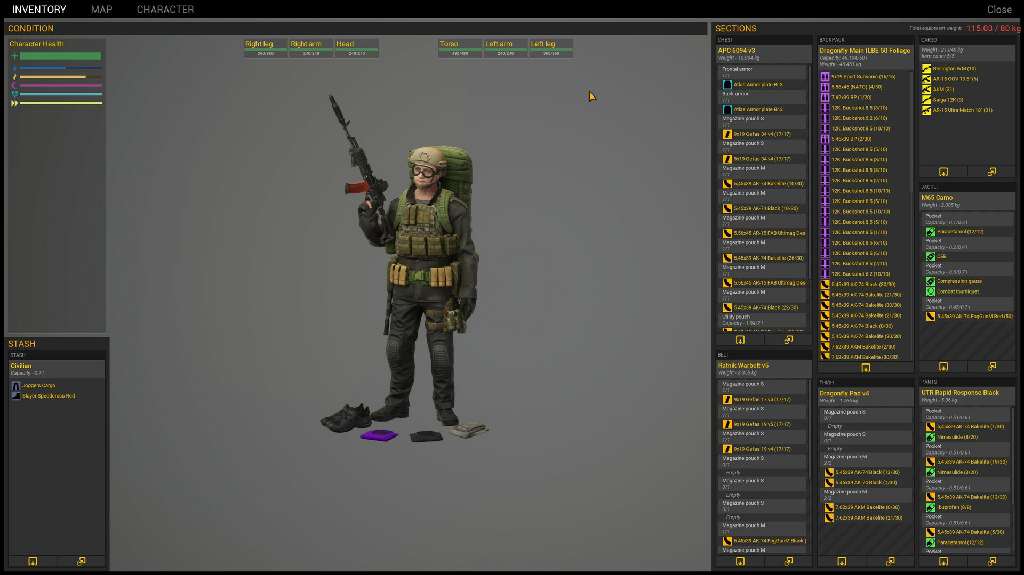Select Saiga 12K icon in Cargo
Screen dimensions: 1024x575
(x=926, y=100)
